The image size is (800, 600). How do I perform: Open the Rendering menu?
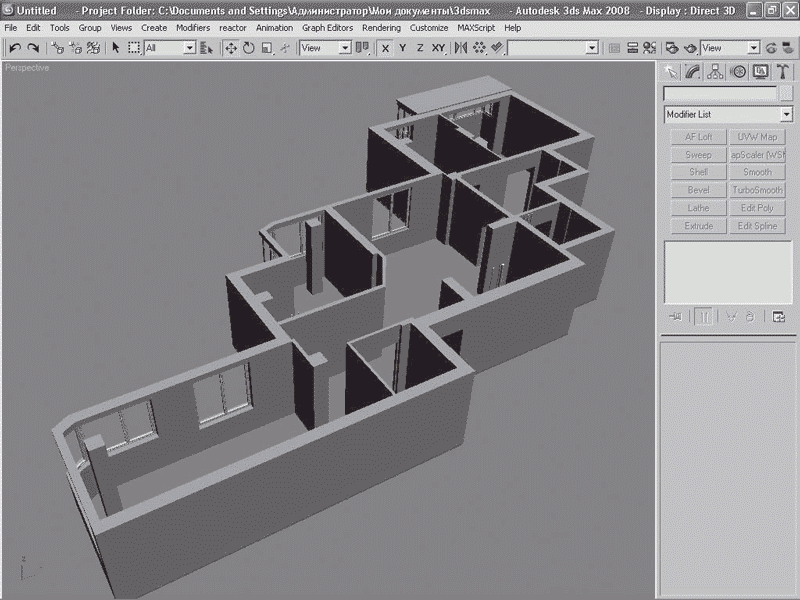point(381,28)
